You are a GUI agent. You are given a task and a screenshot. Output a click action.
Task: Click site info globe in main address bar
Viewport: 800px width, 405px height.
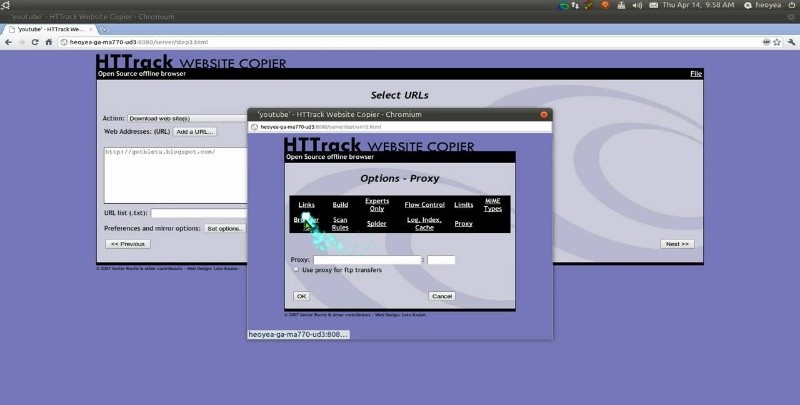(64, 42)
